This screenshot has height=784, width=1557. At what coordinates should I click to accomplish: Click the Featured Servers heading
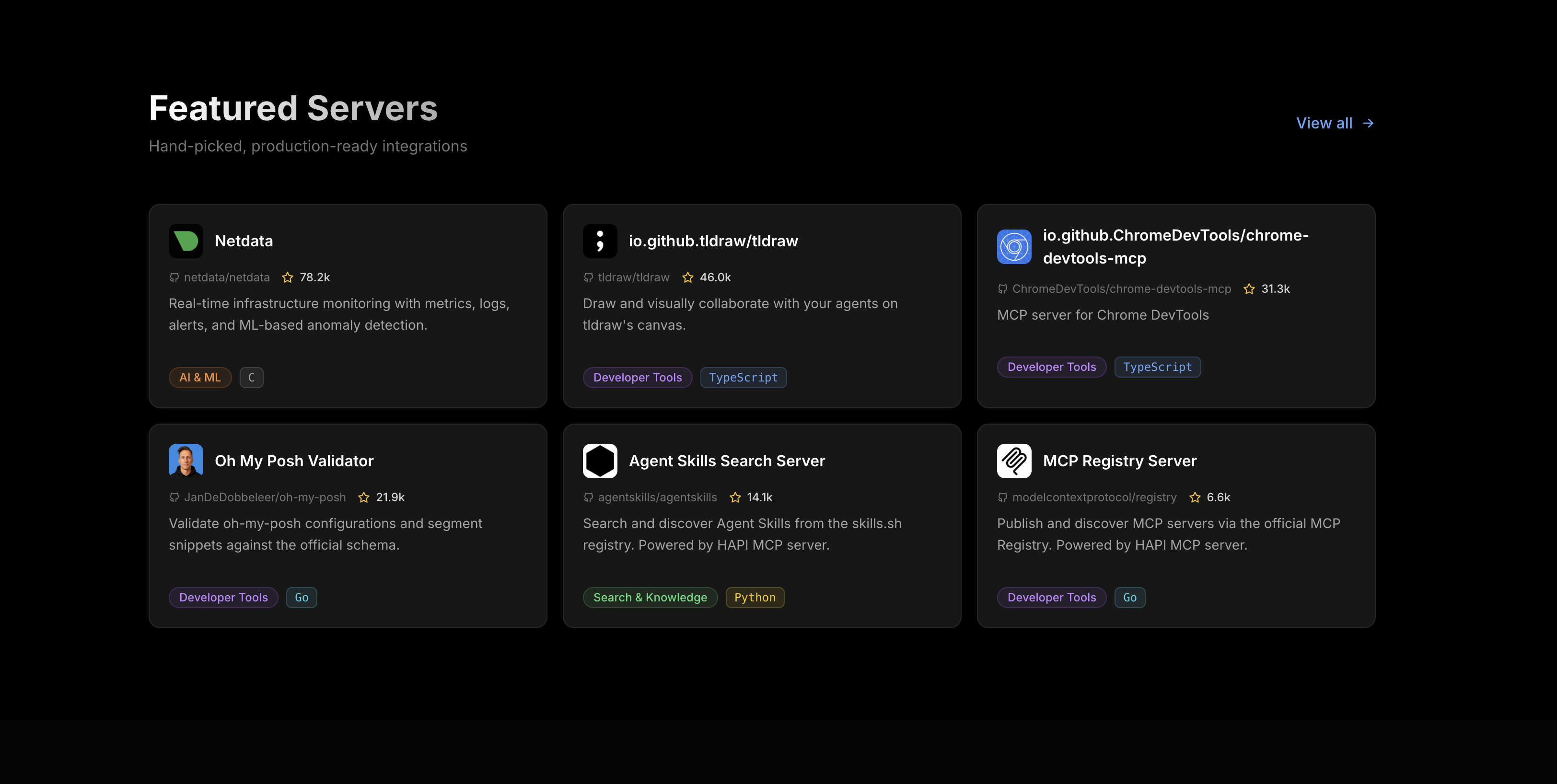tap(293, 108)
